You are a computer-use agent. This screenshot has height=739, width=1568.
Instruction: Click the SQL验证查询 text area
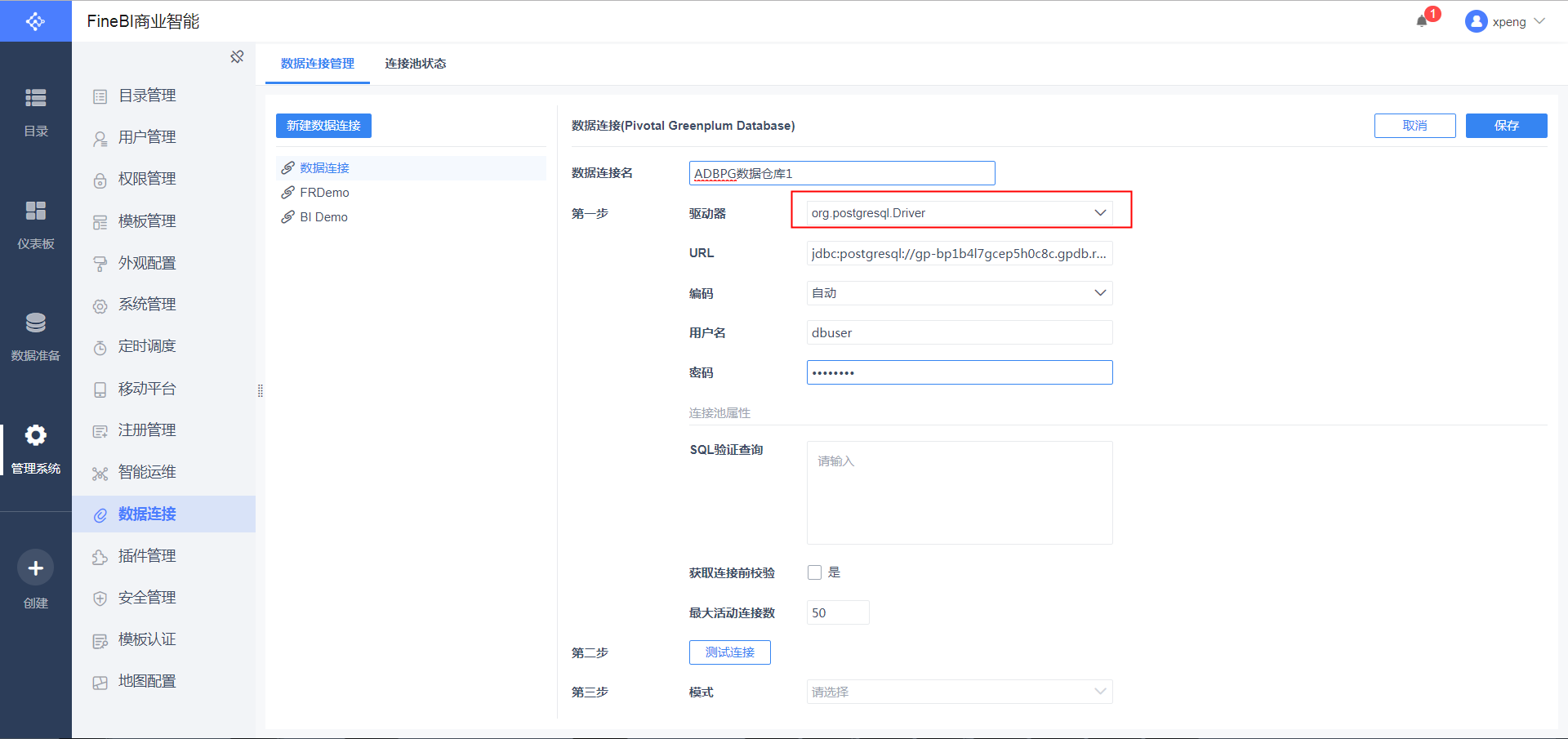pos(960,493)
